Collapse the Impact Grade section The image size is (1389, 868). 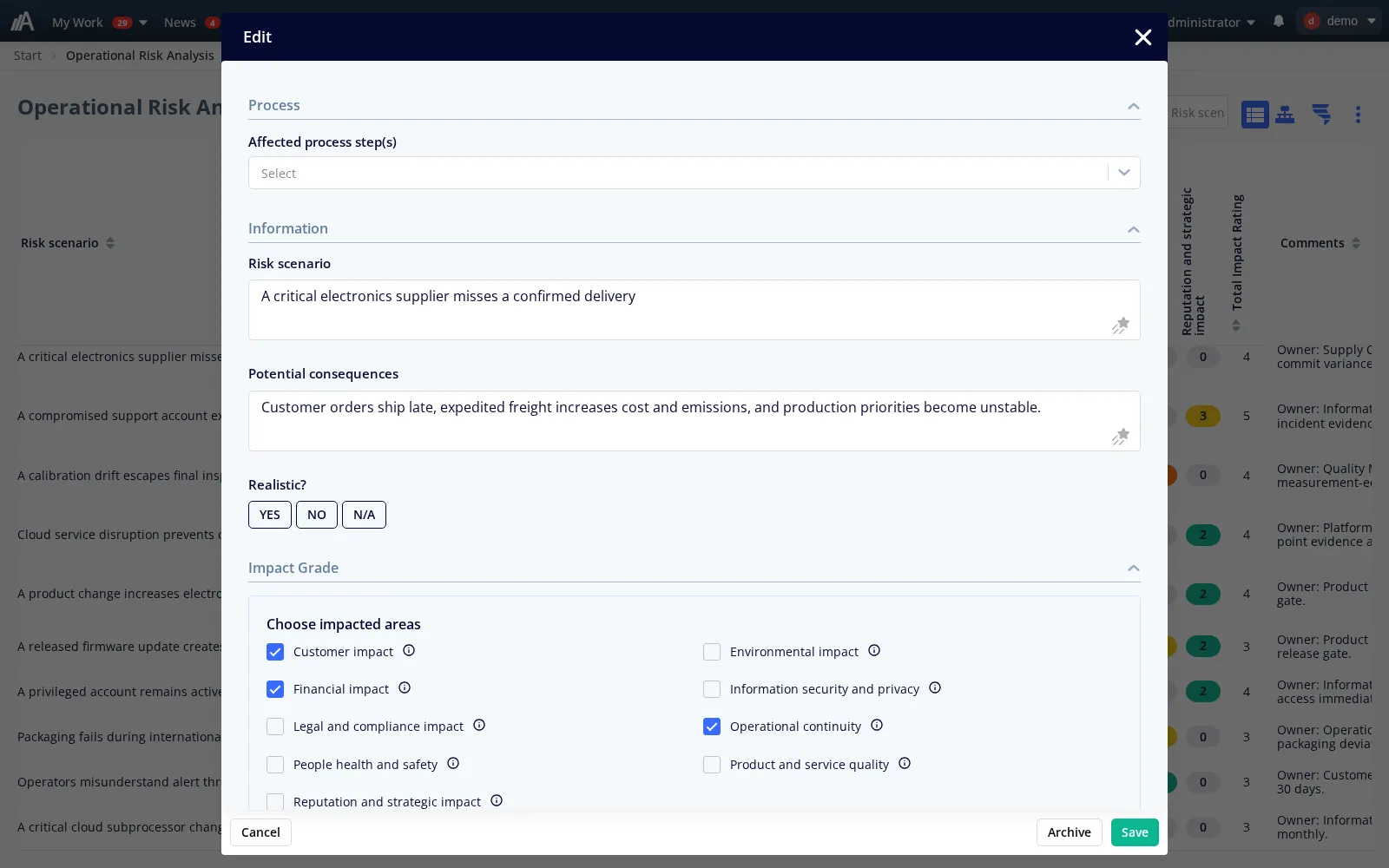click(x=1133, y=569)
